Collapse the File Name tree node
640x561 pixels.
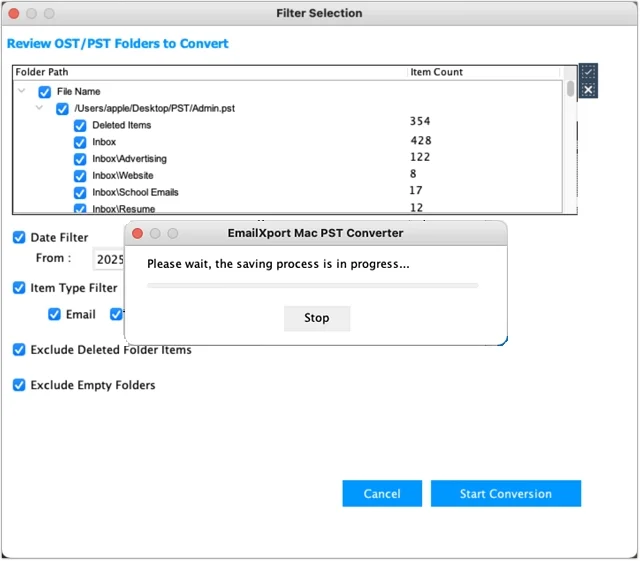22,91
